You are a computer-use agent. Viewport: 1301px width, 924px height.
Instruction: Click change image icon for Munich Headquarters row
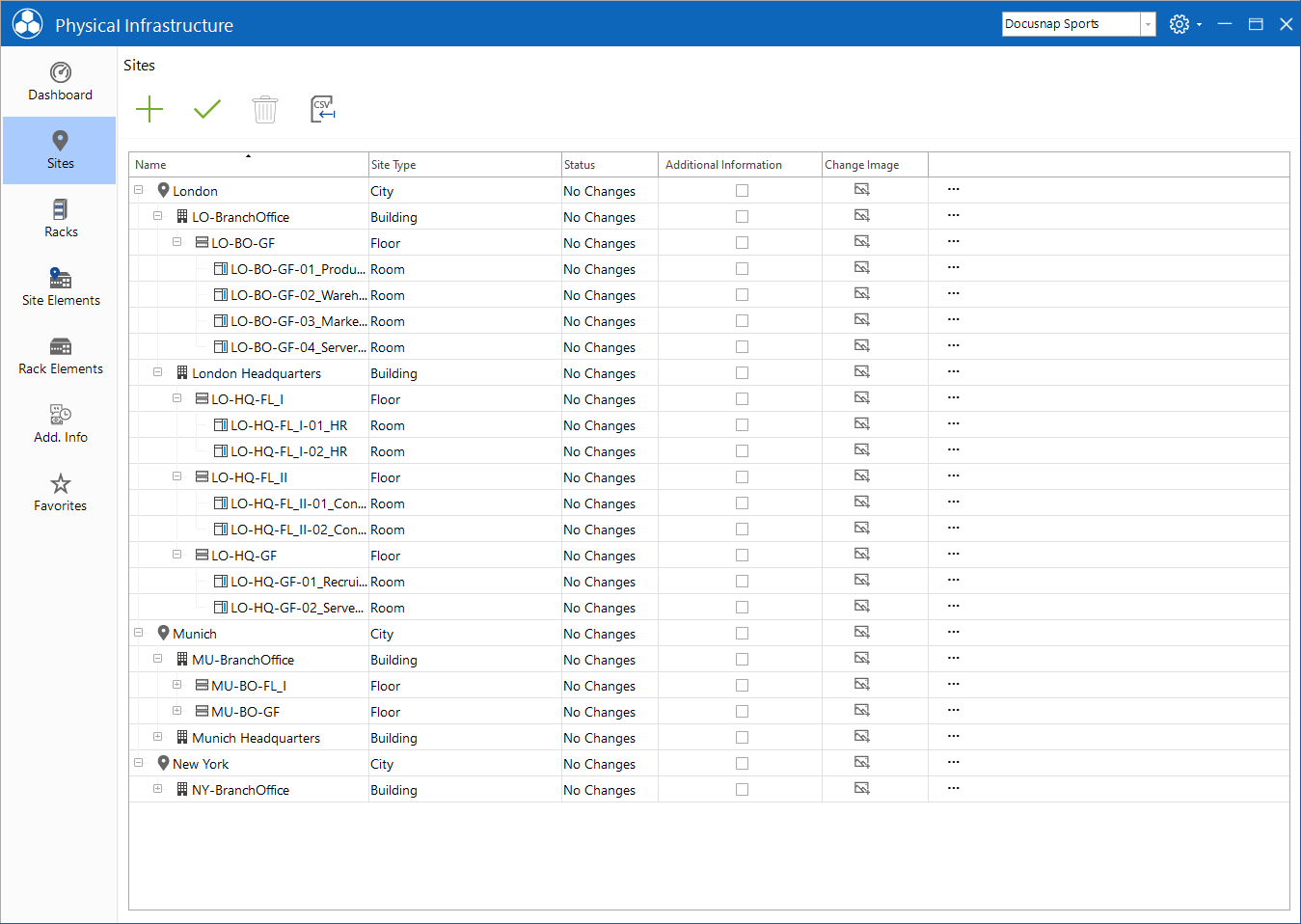tap(862, 737)
